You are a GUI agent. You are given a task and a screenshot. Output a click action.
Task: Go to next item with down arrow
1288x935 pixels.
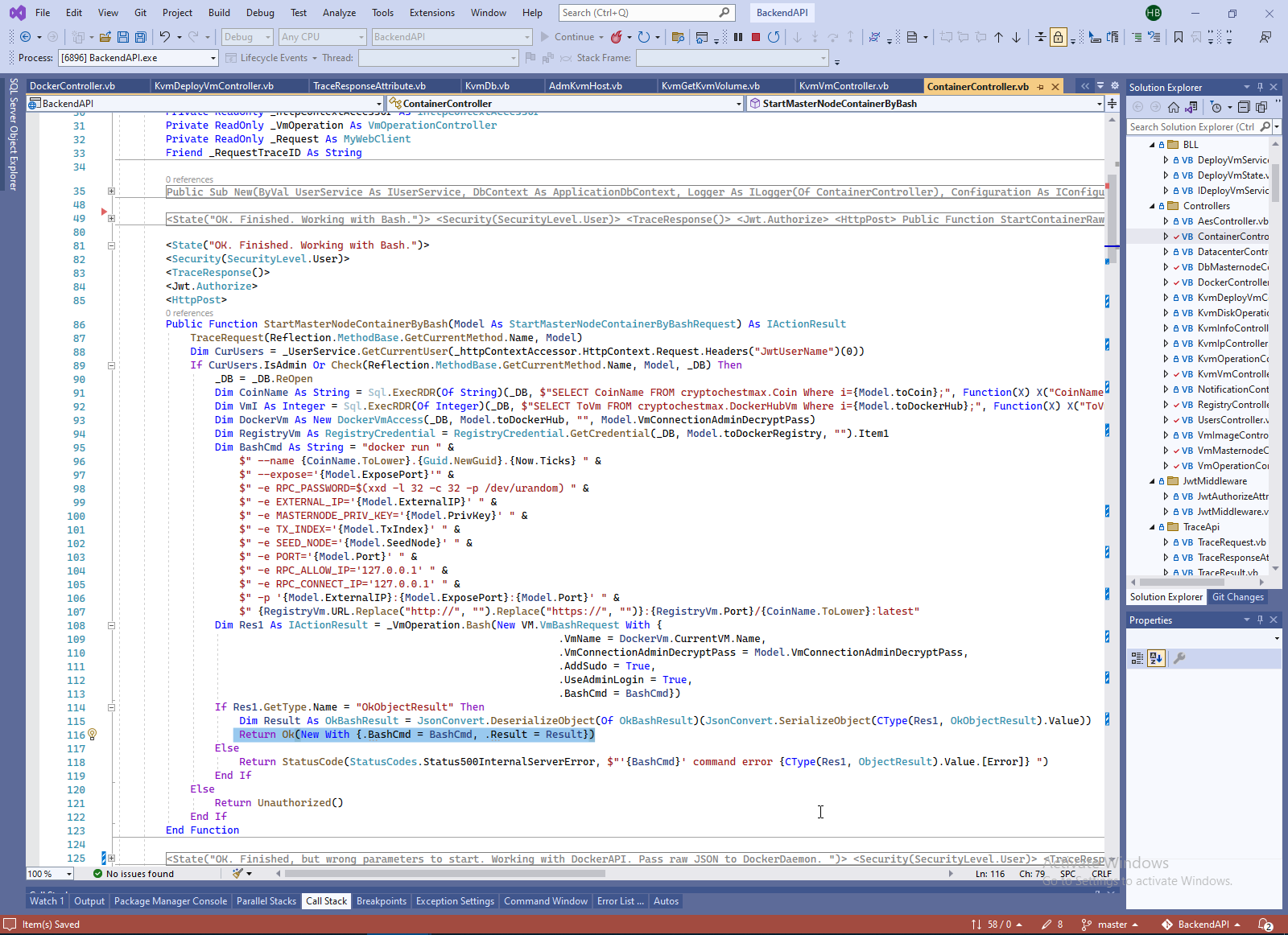pos(1017,37)
